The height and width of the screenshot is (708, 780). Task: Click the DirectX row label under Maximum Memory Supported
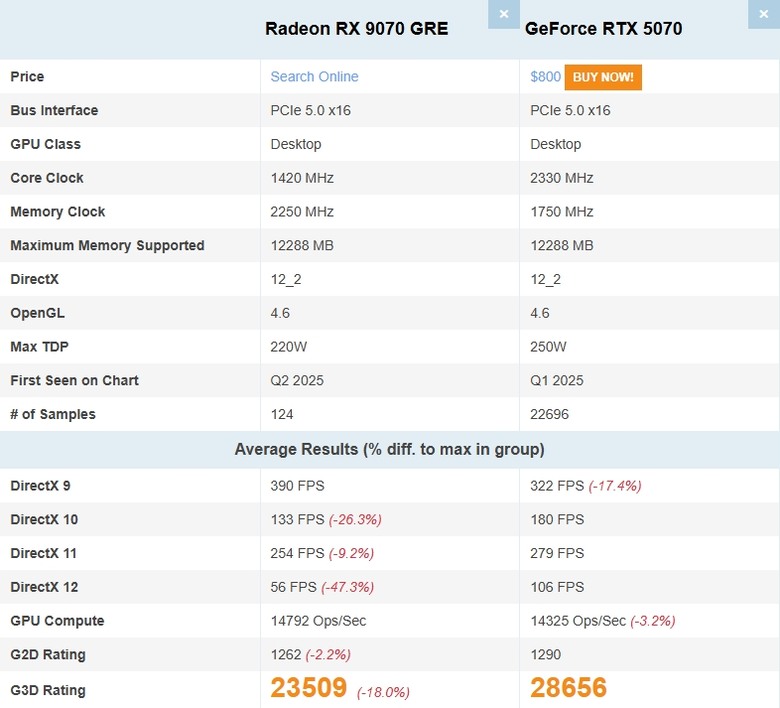pos(34,279)
